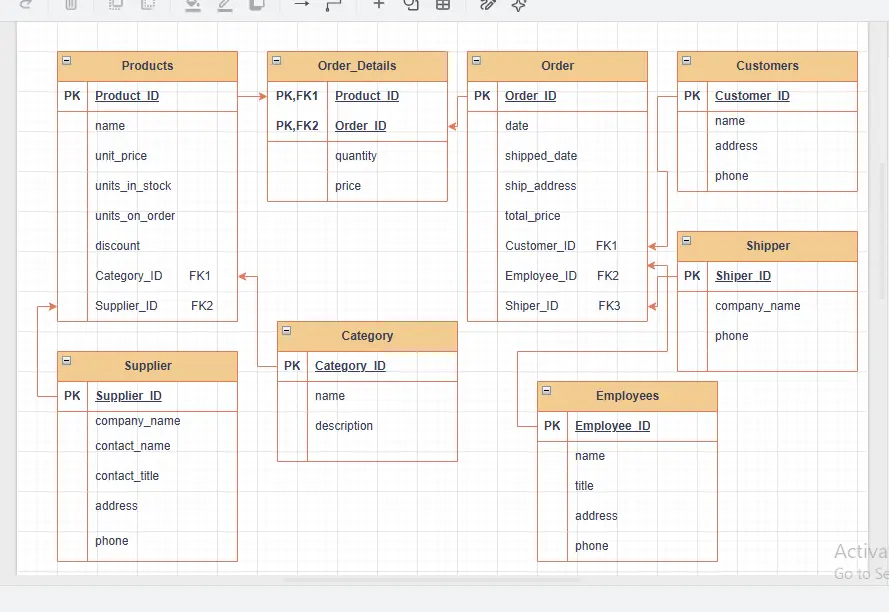Select Order_ID primary key in Order table
Viewport: 889px width, 612px height.
(x=531, y=96)
